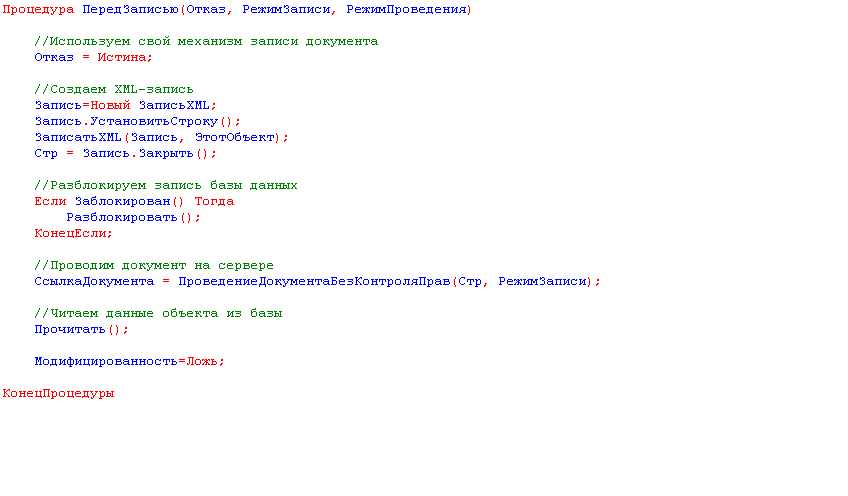This screenshot has width=848, height=496.
Task: Click the keyword Если
Action: pos(50,202)
